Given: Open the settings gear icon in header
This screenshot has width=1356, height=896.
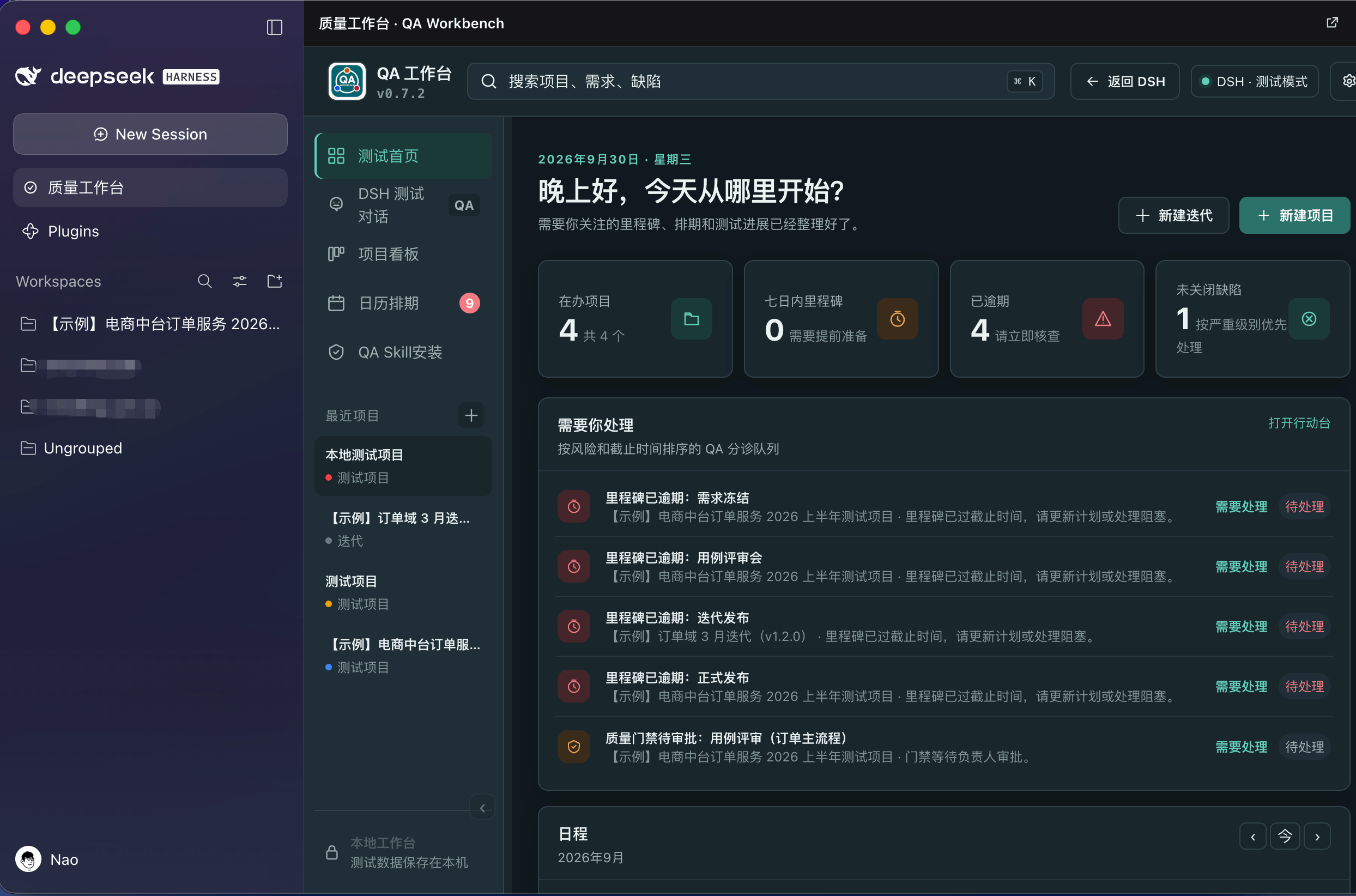Looking at the screenshot, I should [1348, 81].
